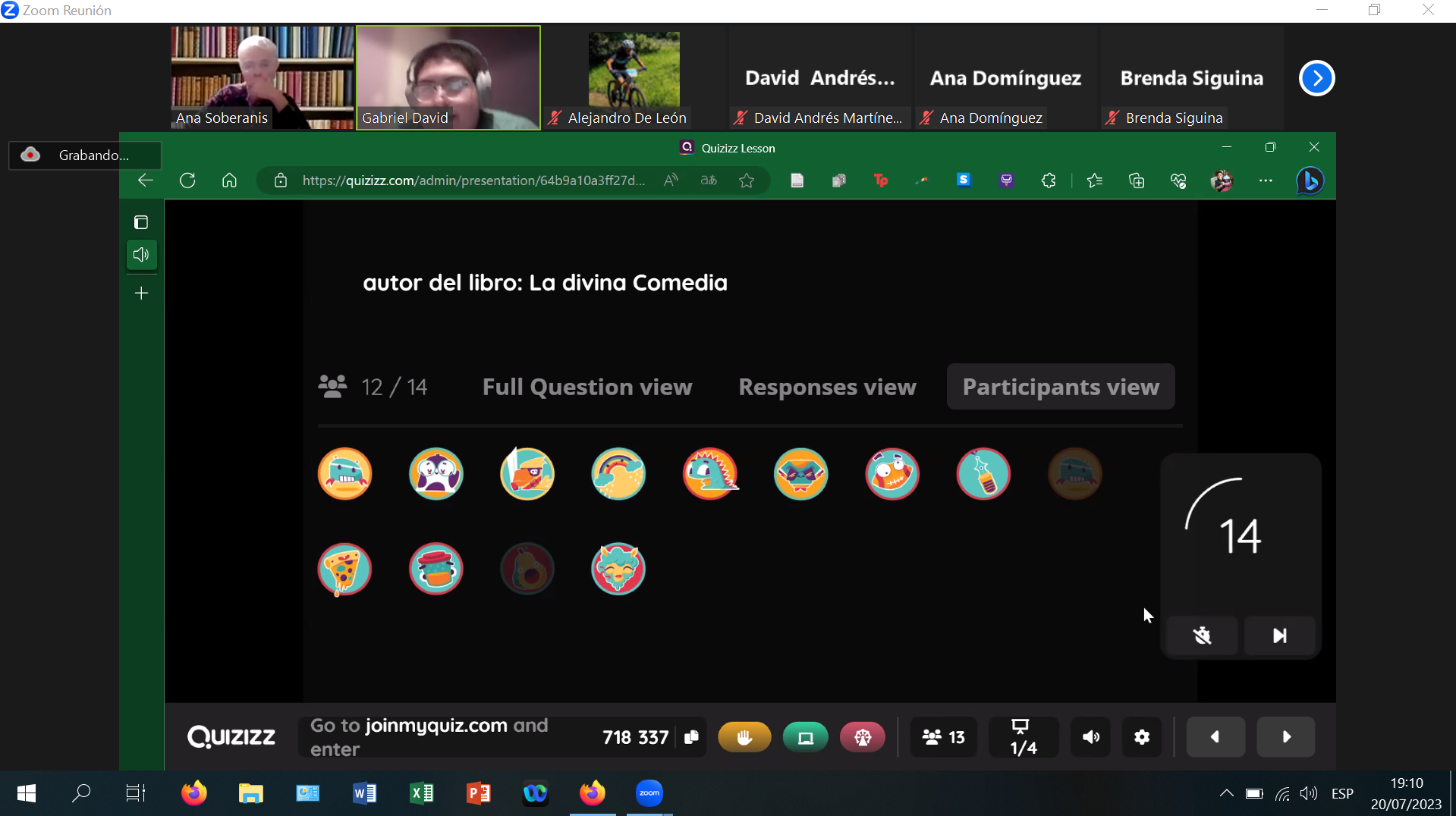Image resolution: width=1456 pixels, height=816 pixels.
Task: Toggle the timer off button
Action: [x=1202, y=636]
